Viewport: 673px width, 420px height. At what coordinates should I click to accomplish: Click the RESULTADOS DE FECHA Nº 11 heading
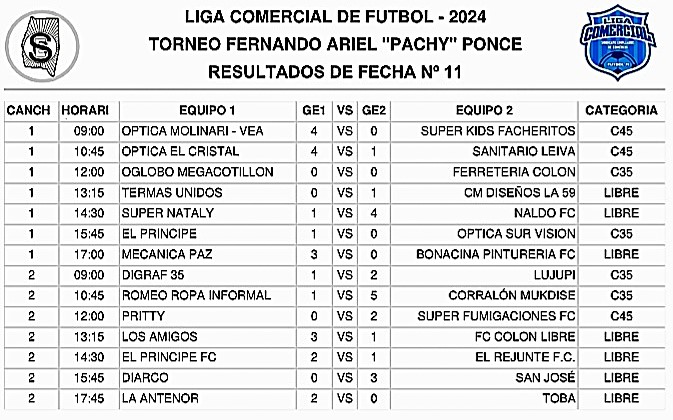[x=335, y=72]
